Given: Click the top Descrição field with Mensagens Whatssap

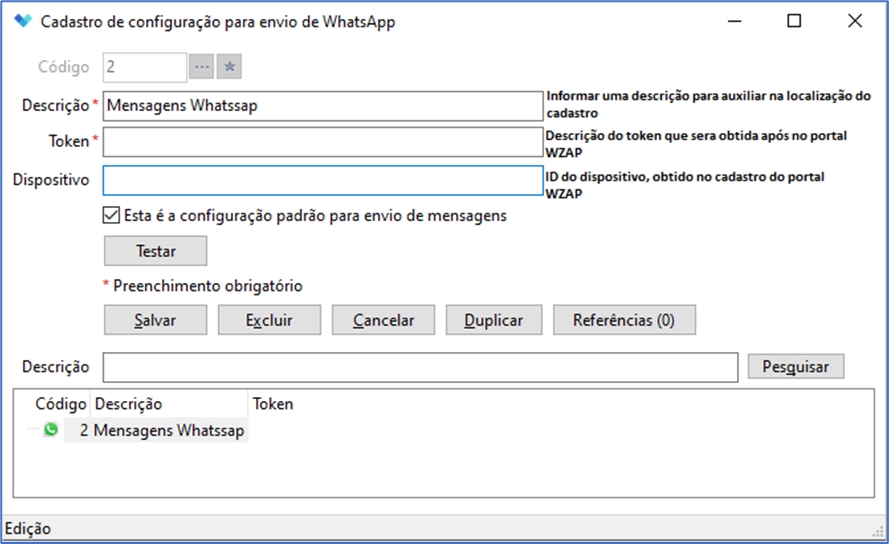Looking at the screenshot, I should [321, 105].
